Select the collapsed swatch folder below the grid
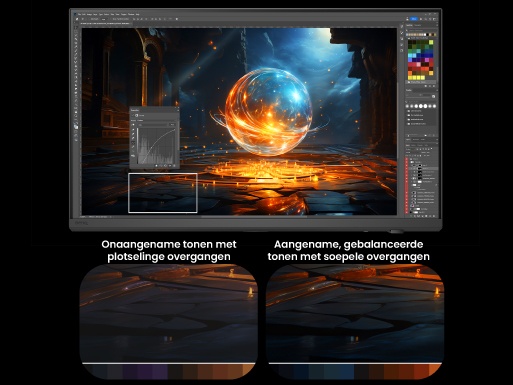The image size is (513, 385). point(422,82)
